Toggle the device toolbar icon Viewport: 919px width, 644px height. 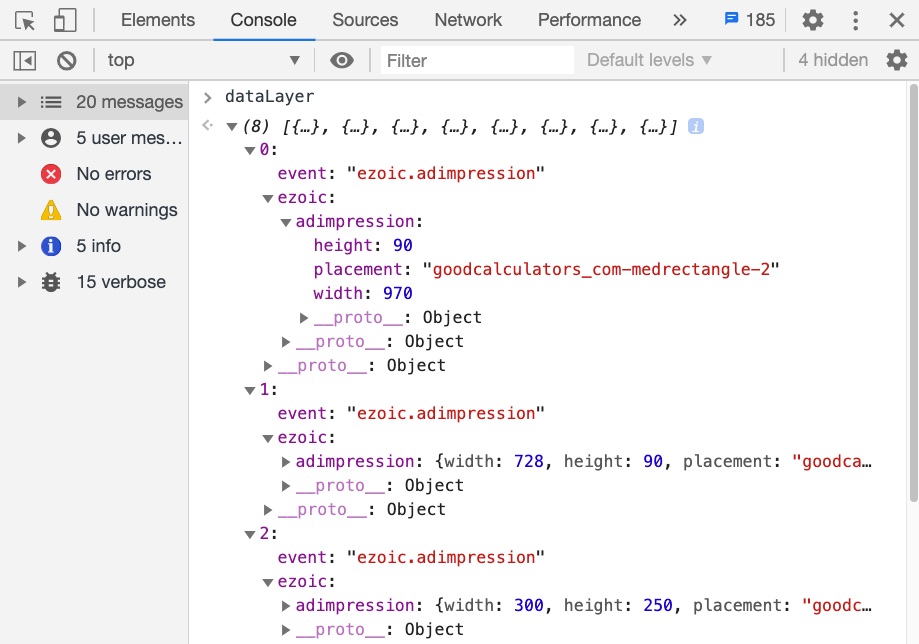pos(65,20)
